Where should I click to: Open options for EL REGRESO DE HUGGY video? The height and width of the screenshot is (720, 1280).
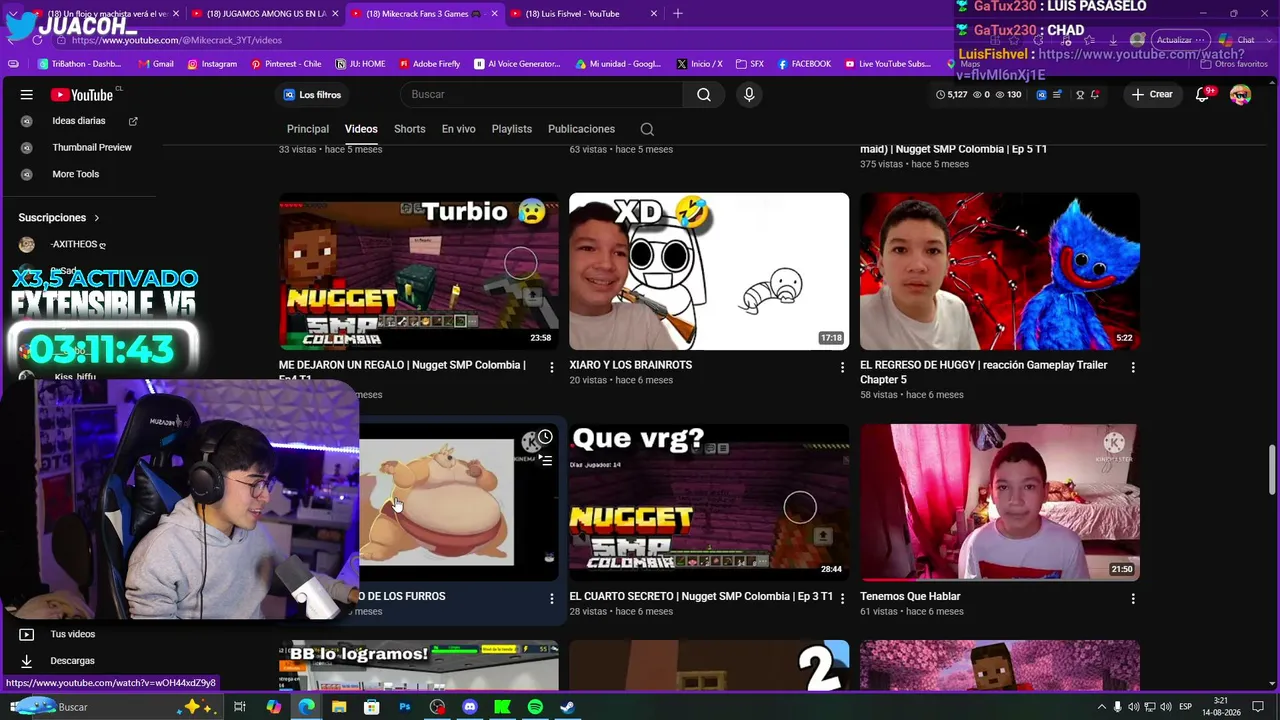pos(1133,368)
